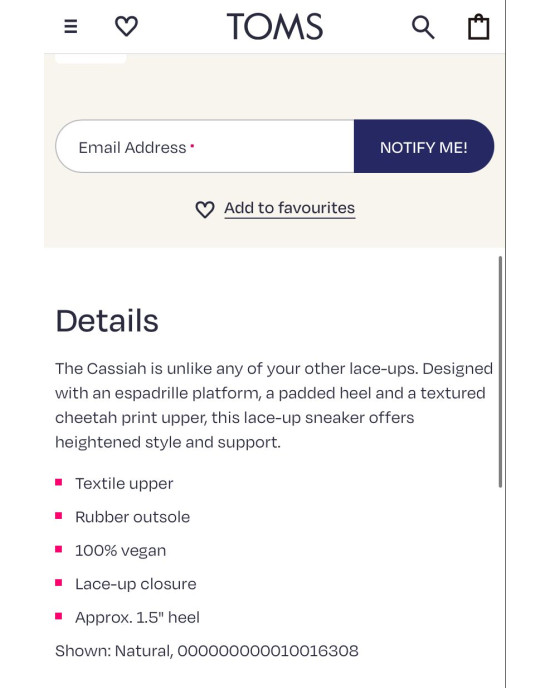550x688 pixels.
Task: Select the Textile upper list item
Action: click(x=124, y=484)
